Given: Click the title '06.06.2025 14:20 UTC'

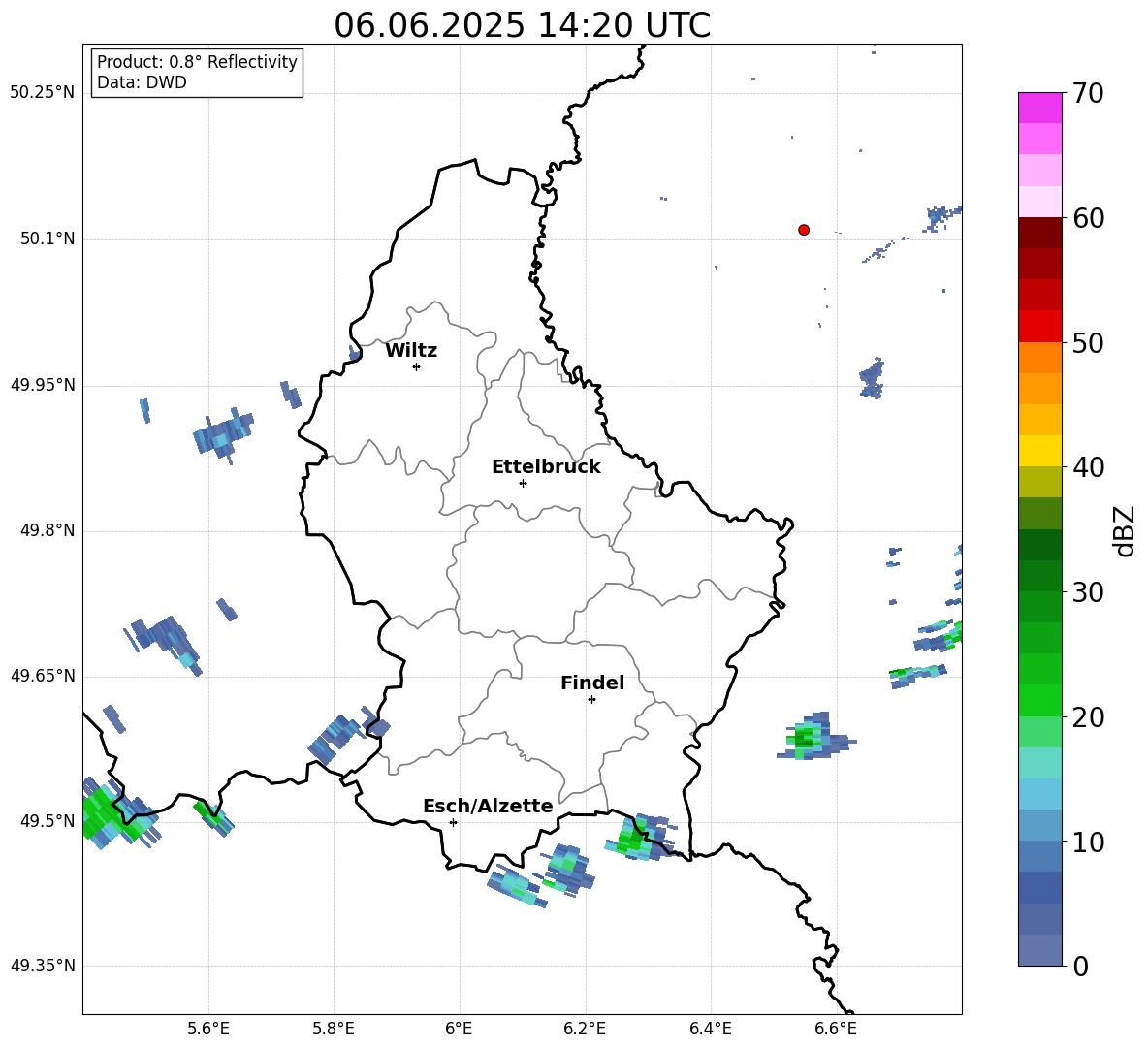Looking at the screenshot, I should coord(522,25).
